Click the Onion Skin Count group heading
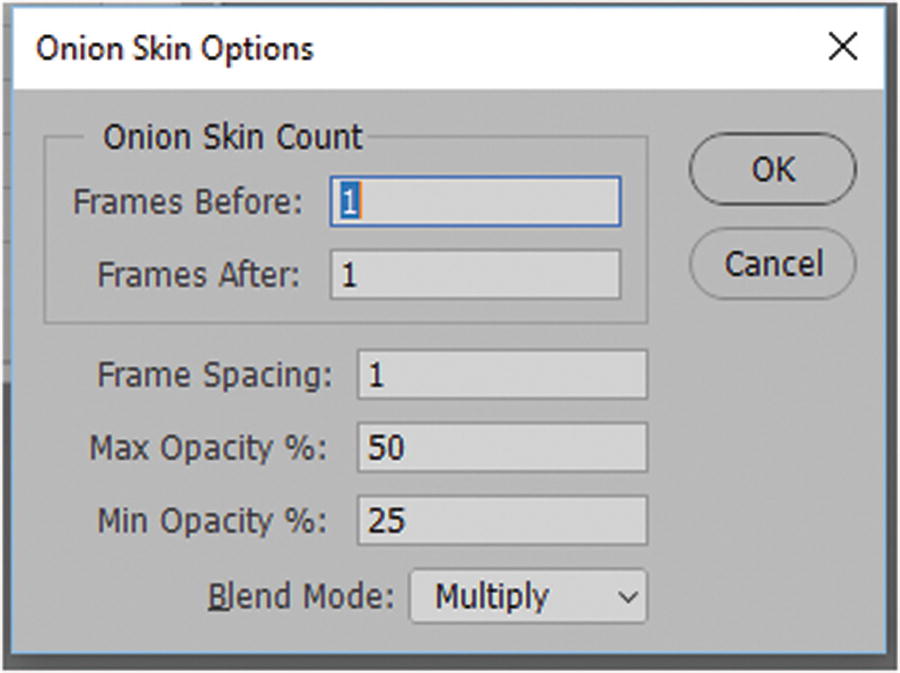Viewport: 900px width, 673px height. [x=233, y=137]
